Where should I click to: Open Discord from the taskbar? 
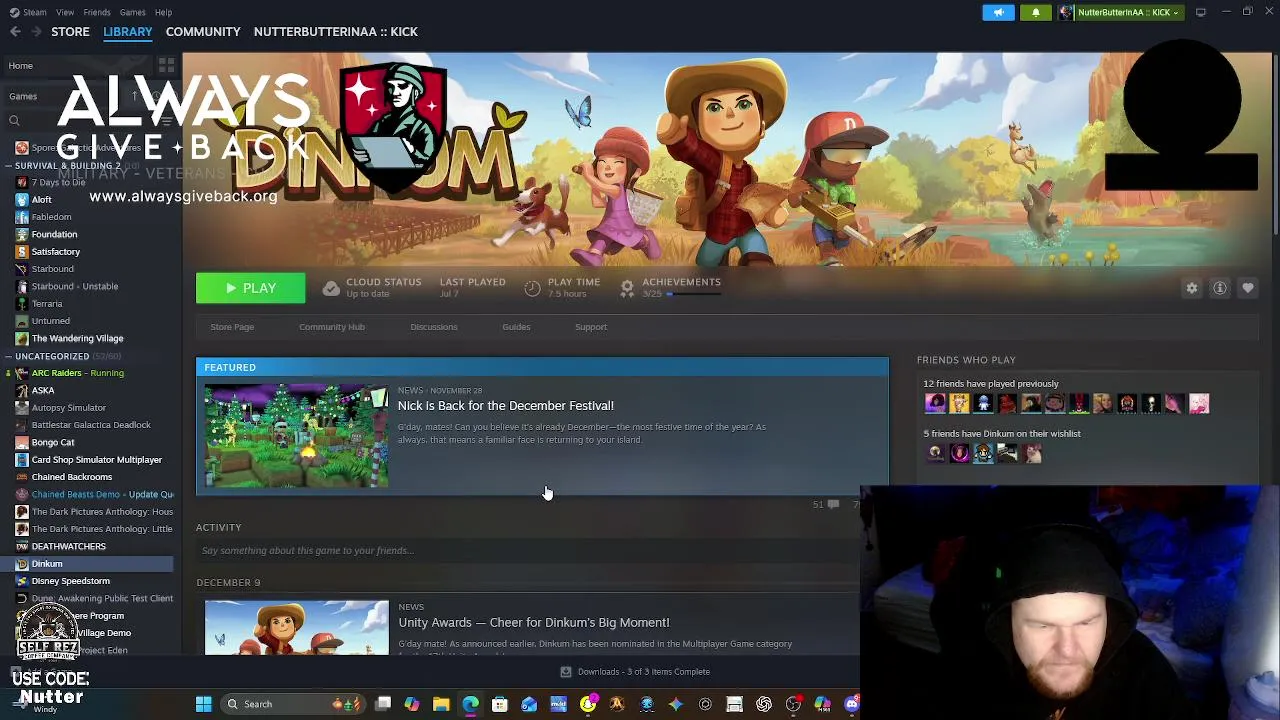(x=851, y=704)
